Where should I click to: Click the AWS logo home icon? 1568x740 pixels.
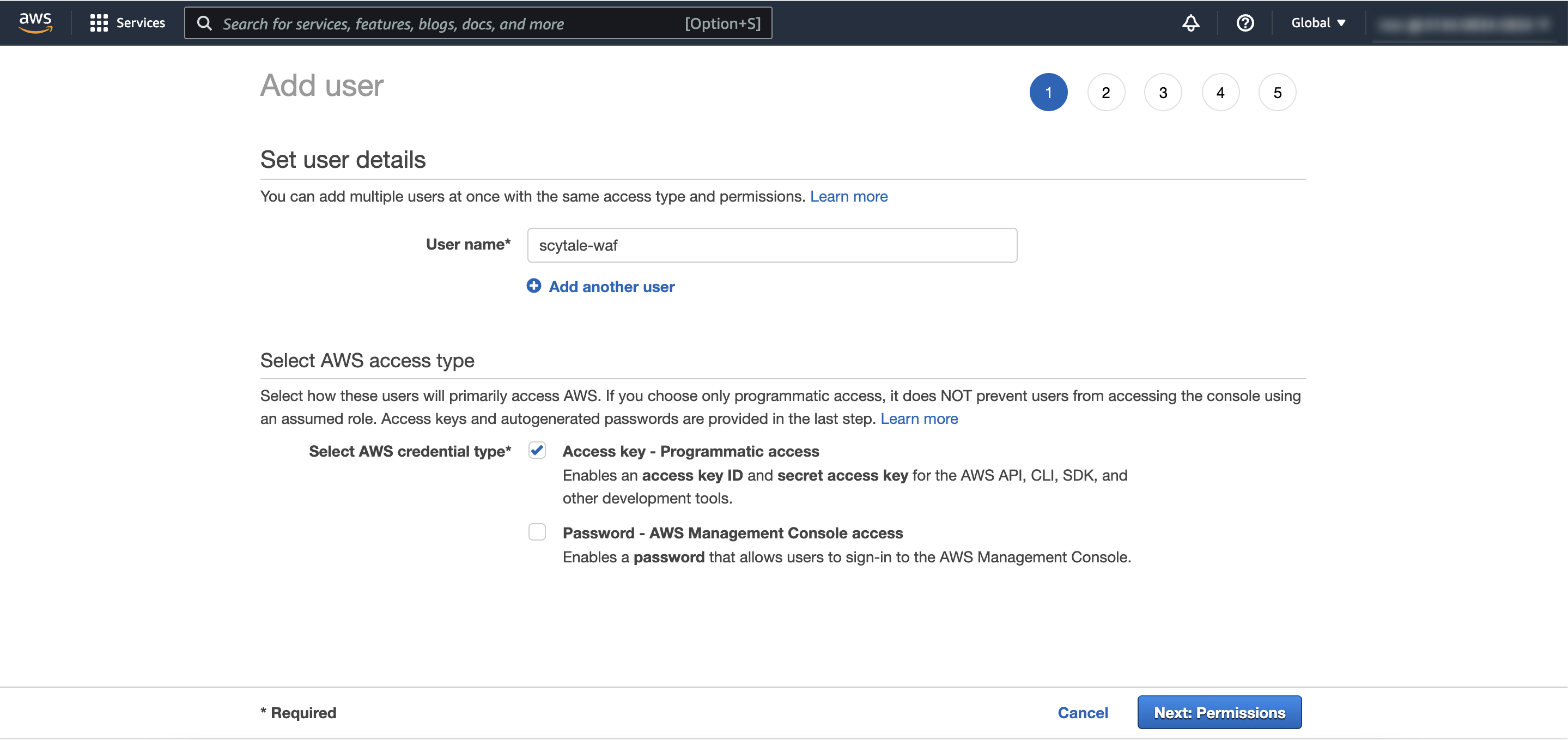pos(35,22)
